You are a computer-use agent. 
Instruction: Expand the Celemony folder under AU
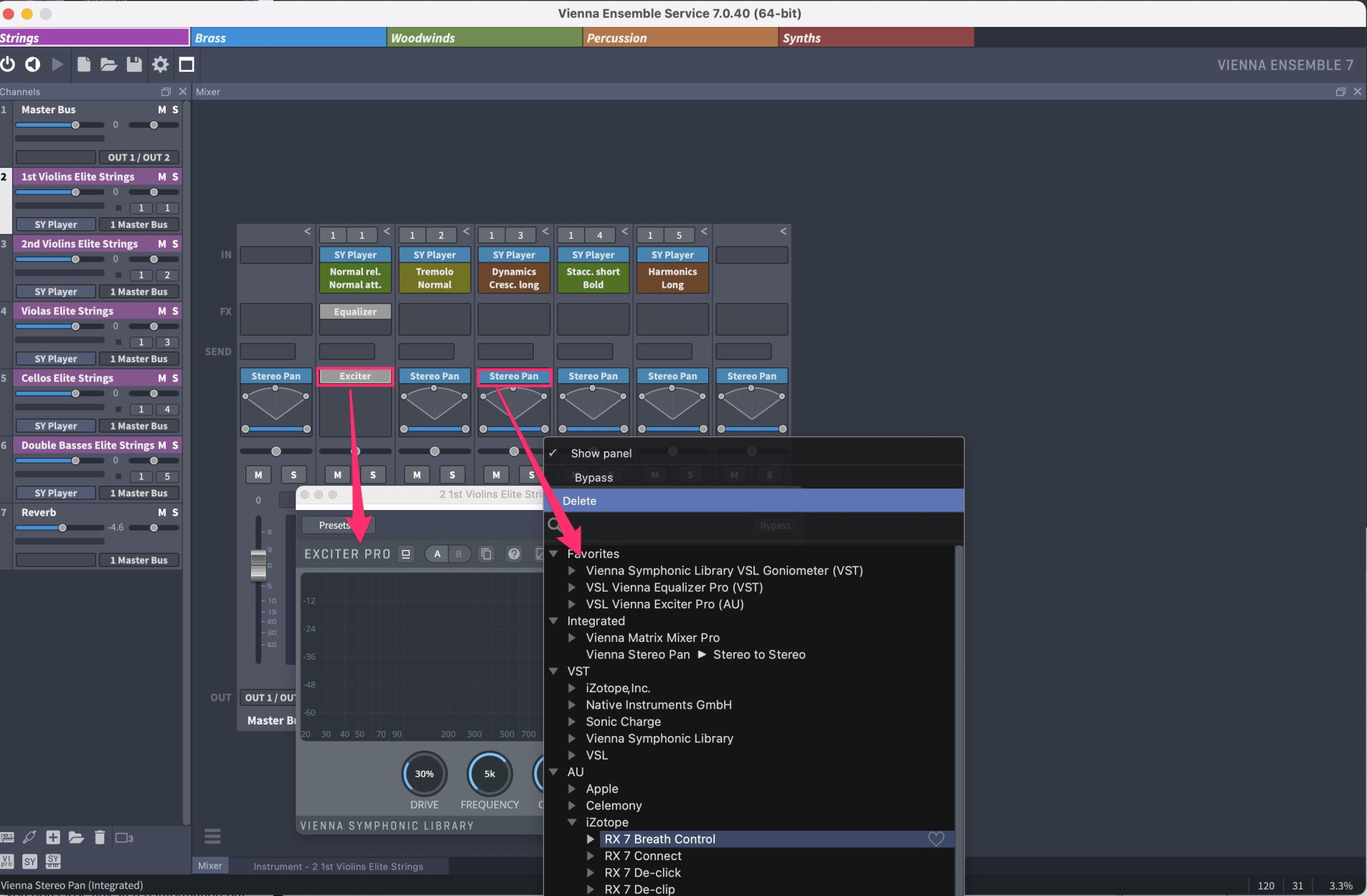click(x=572, y=806)
